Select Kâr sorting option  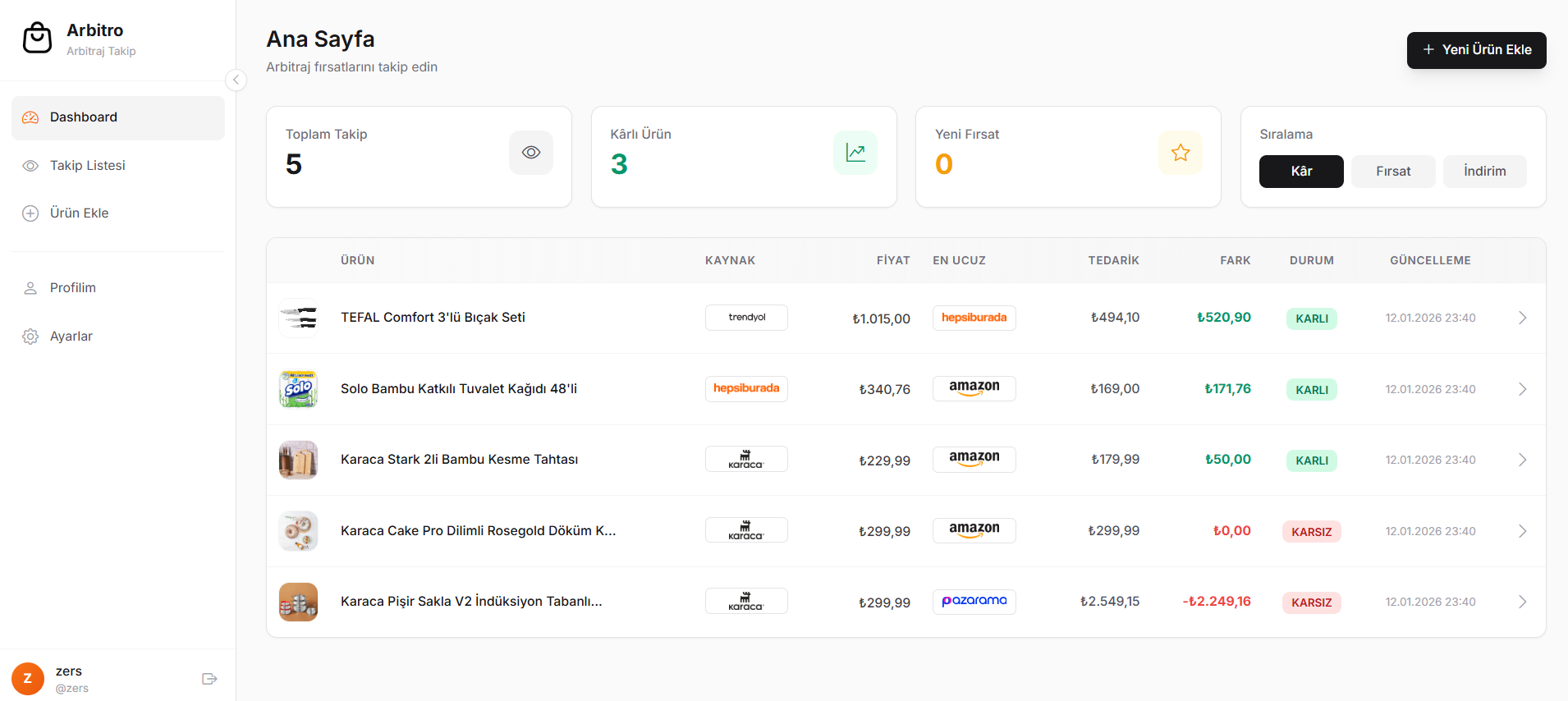tap(1301, 172)
